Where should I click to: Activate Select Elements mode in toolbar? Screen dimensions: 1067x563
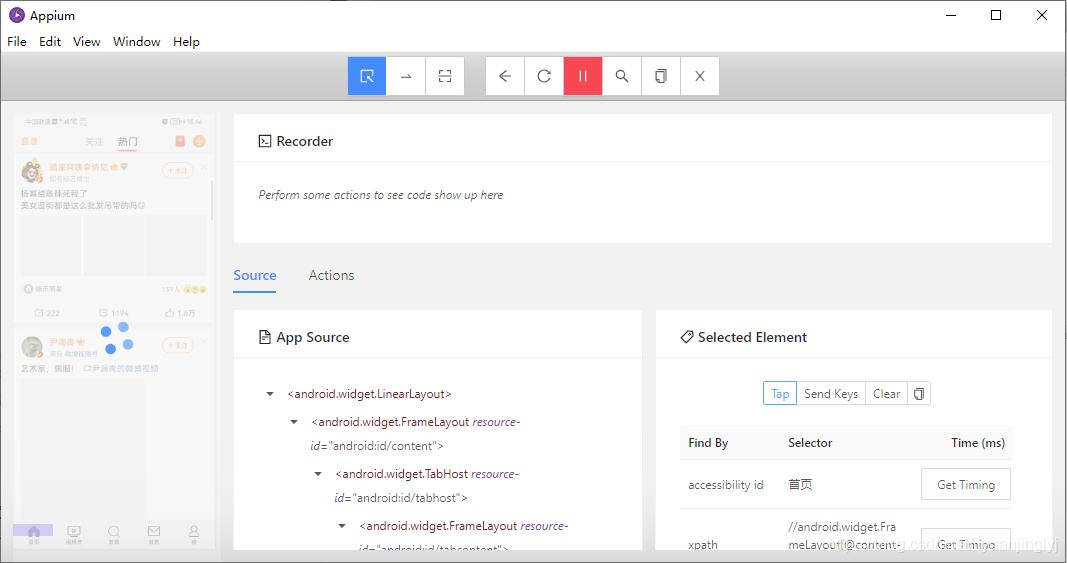point(367,76)
